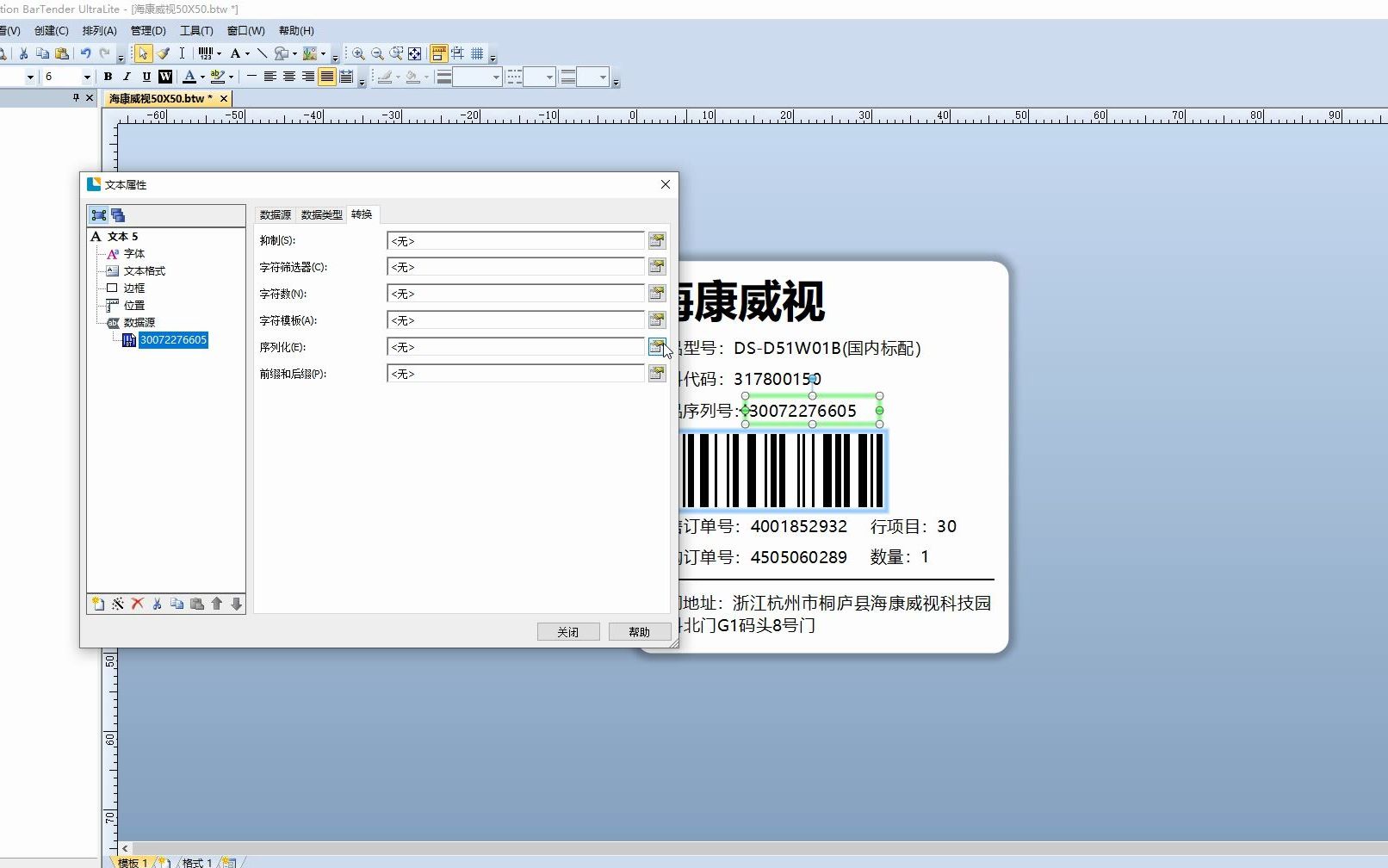Open the 字符数 settings button
The image size is (1388, 868).
[657, 294]
